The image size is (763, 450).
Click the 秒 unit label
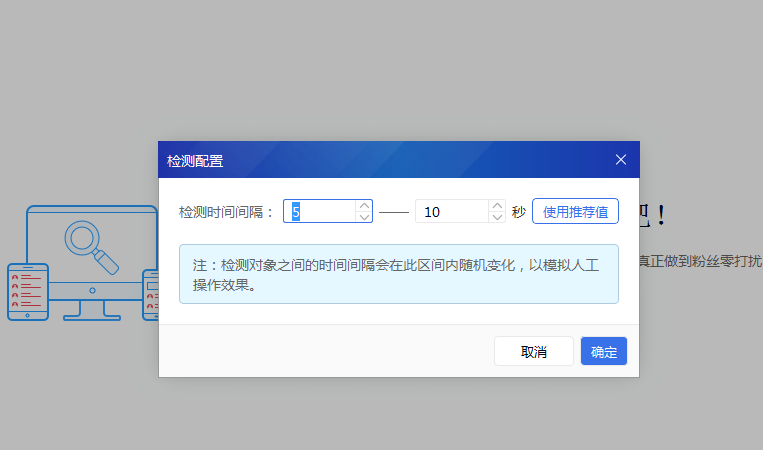518,212
